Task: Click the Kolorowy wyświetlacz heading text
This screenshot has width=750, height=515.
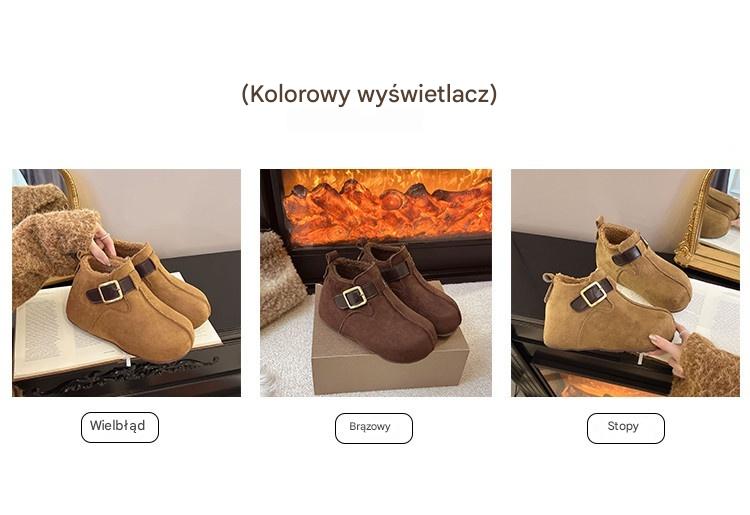Action: pyautogui.click(x=369, y=94)
